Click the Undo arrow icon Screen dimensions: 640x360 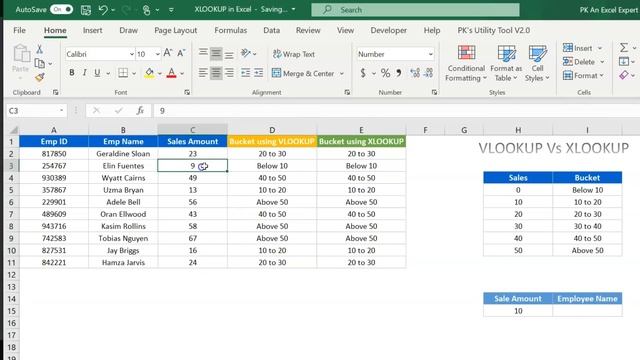pyautogui.click(x=103, y=10)
